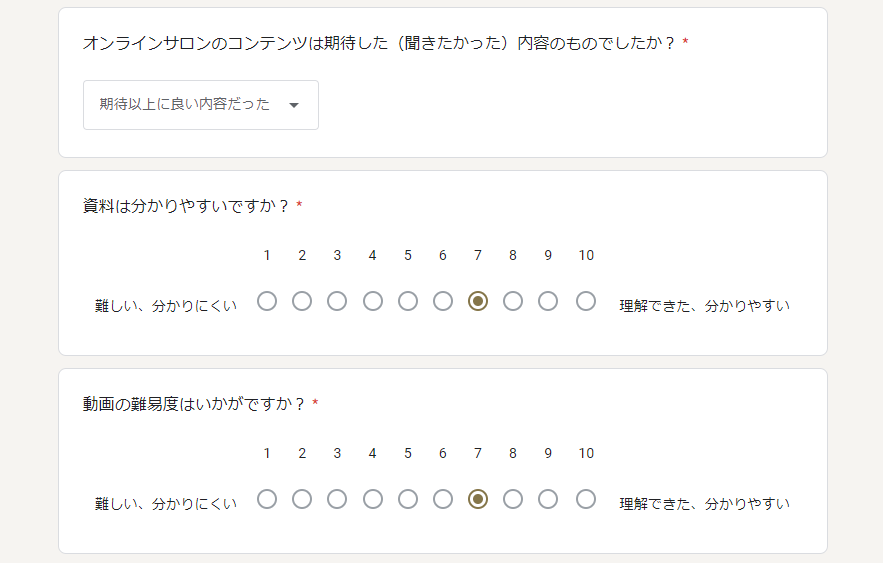This screenshot has height=563, width=883.
Task: Choose rating 4 for 動画の難易度 question
Action: pyautogui.click(x=373, y=499)
